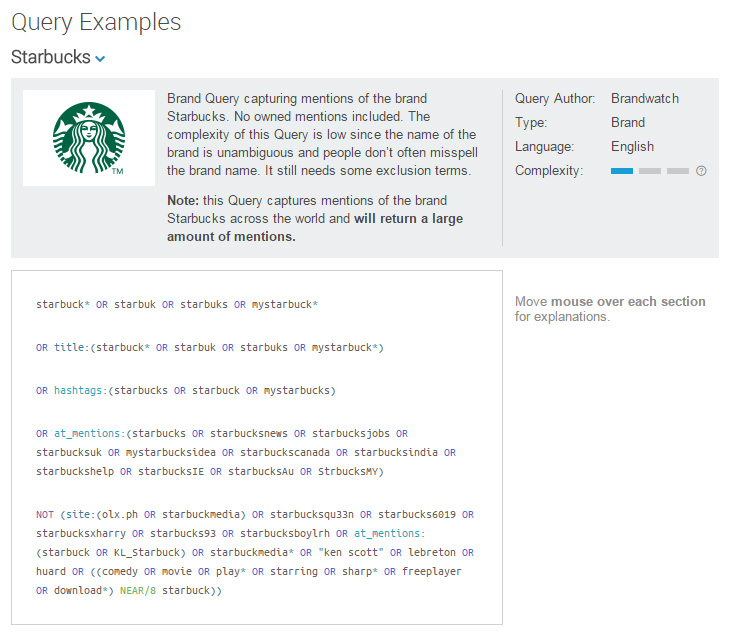This screenshot has height=636, width=733.
Task: Click 'starbuckscanada' in the query
Action: [x=285, y=452]
